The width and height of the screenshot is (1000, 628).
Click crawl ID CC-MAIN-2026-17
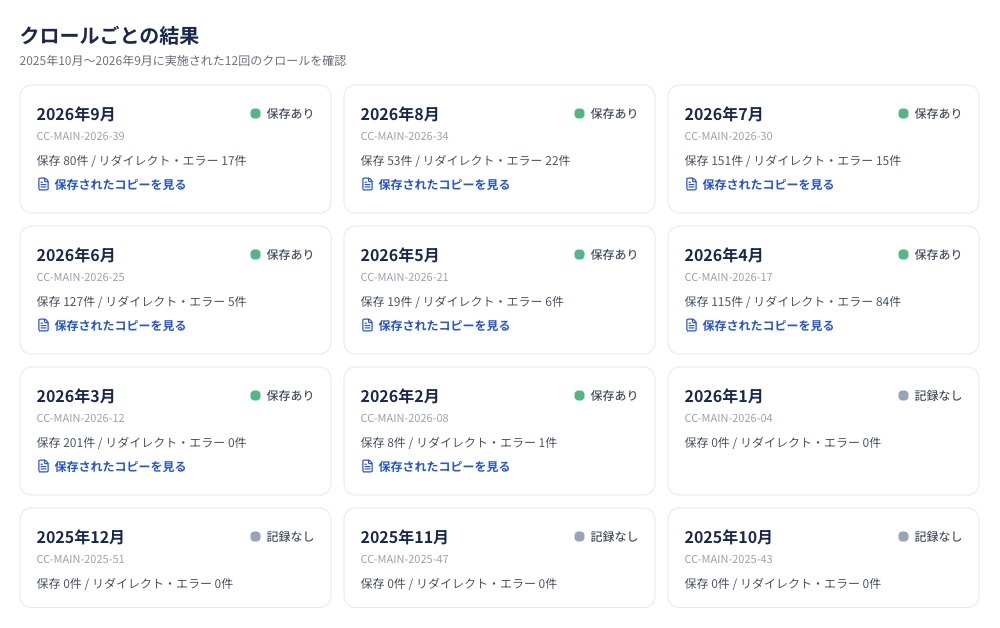point(728,277)
